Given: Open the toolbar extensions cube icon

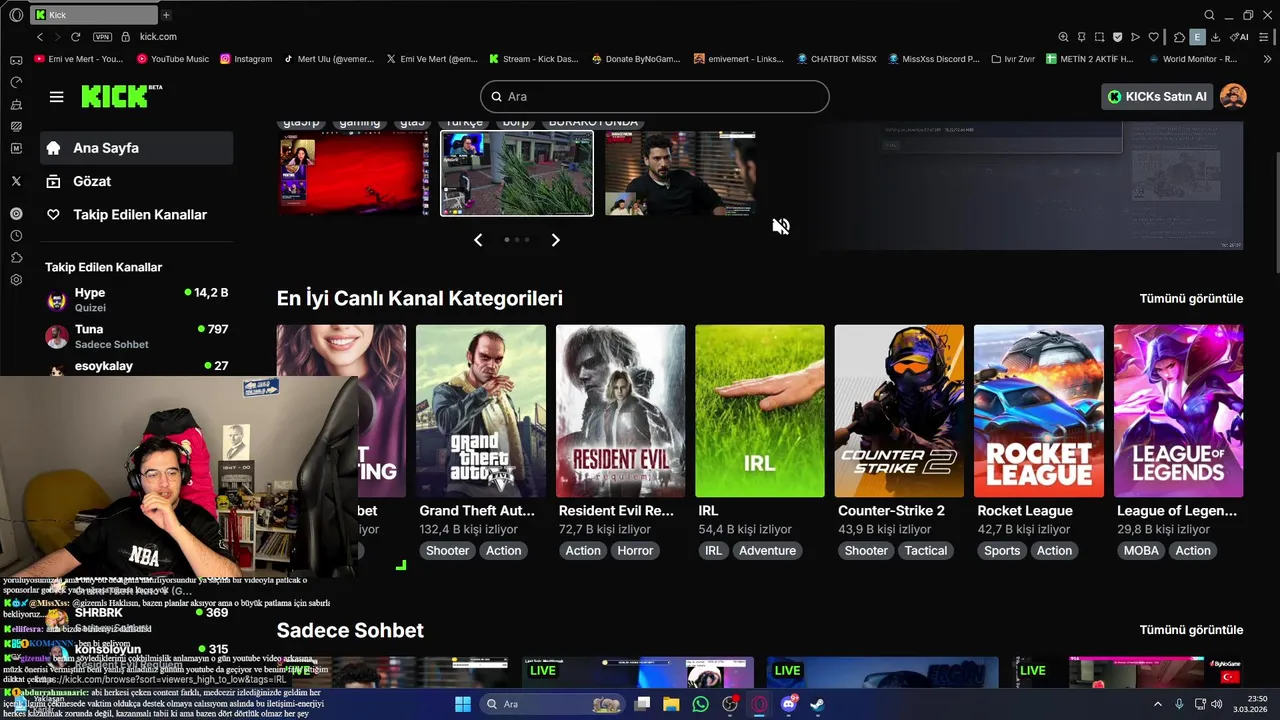Looking at the screenshot, I should pyautogui.click(x=1179, y=37).
